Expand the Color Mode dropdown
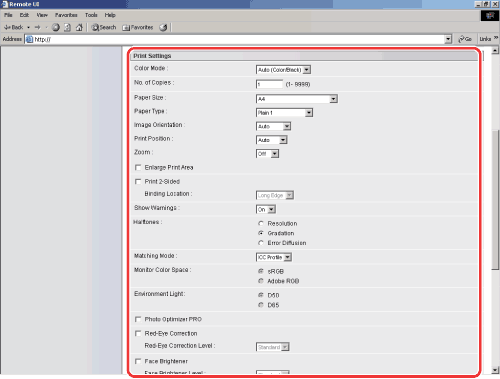Image resolution: width=500 pixels, height=379 pixels. coord(284,70)
